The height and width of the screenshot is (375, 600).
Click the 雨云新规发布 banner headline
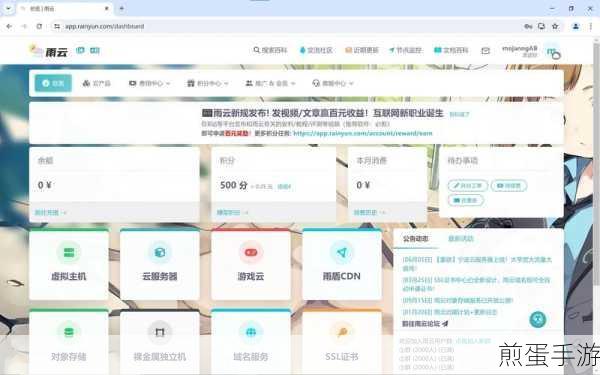click(322, 113)
